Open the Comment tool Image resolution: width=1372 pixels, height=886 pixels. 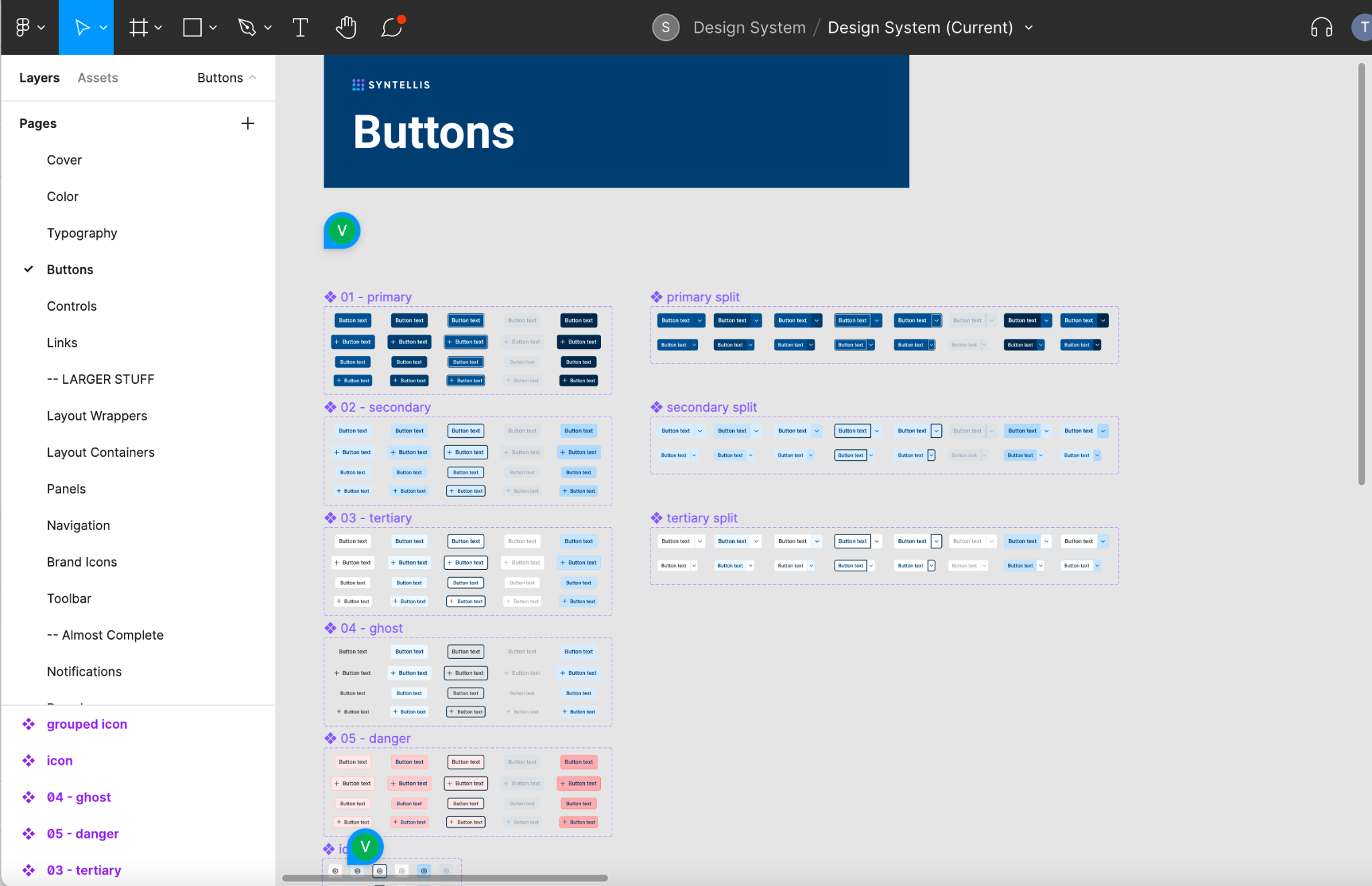coord(391,27)
